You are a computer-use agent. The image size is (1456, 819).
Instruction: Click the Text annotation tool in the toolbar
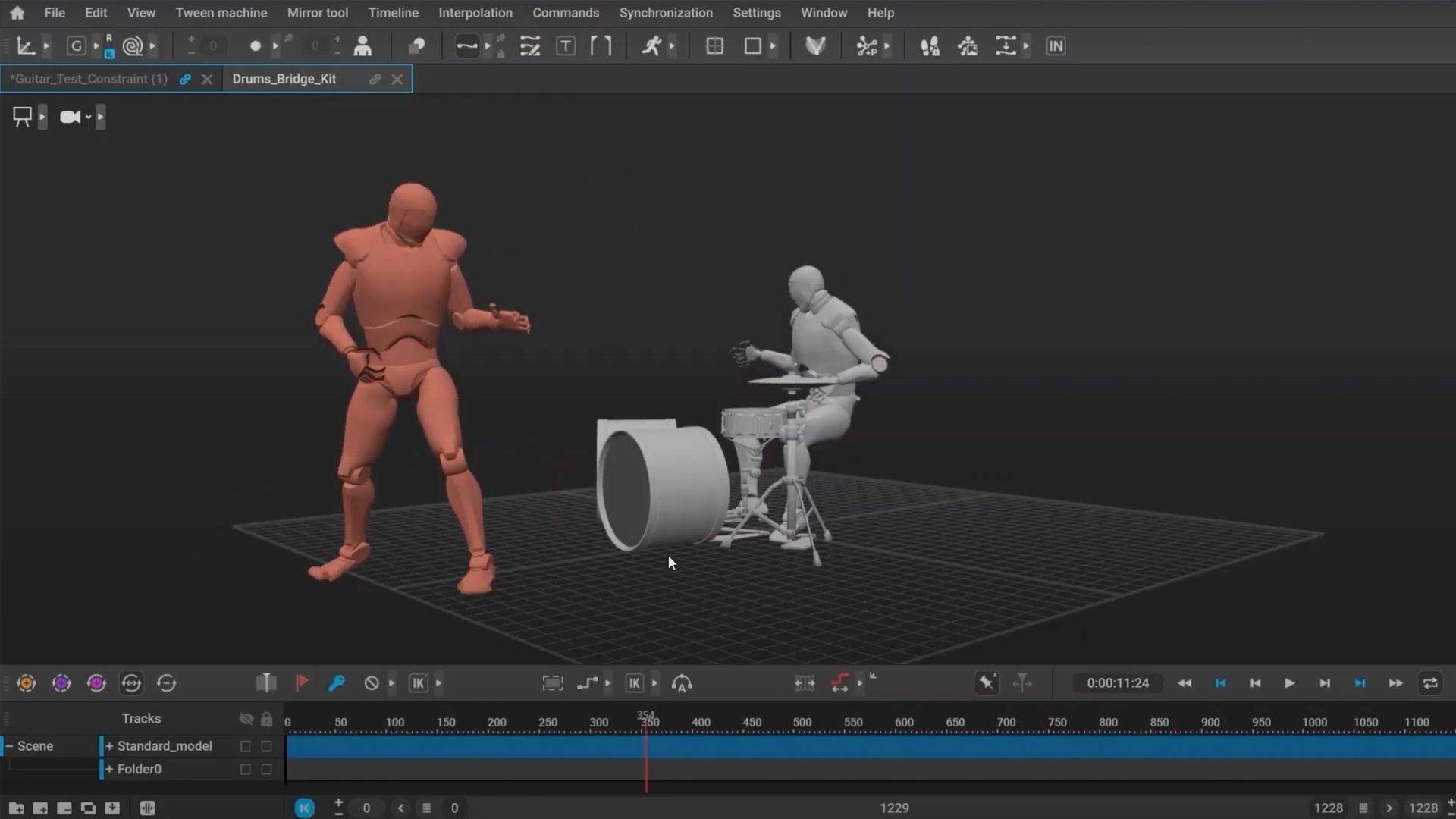pyautogui.click(x=566, y=45)
